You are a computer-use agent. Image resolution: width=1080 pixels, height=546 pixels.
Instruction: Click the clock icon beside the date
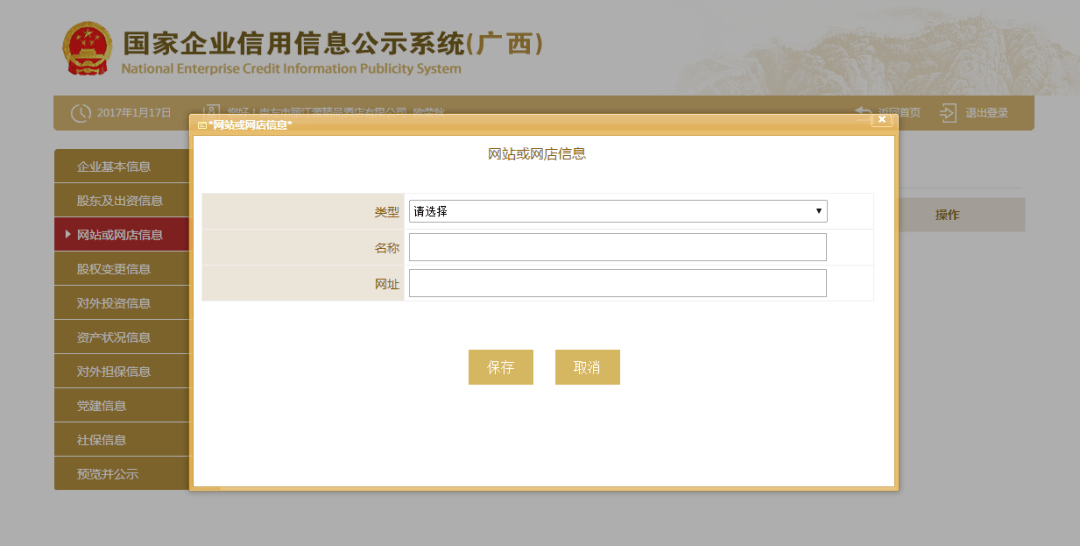coord(81,113)
